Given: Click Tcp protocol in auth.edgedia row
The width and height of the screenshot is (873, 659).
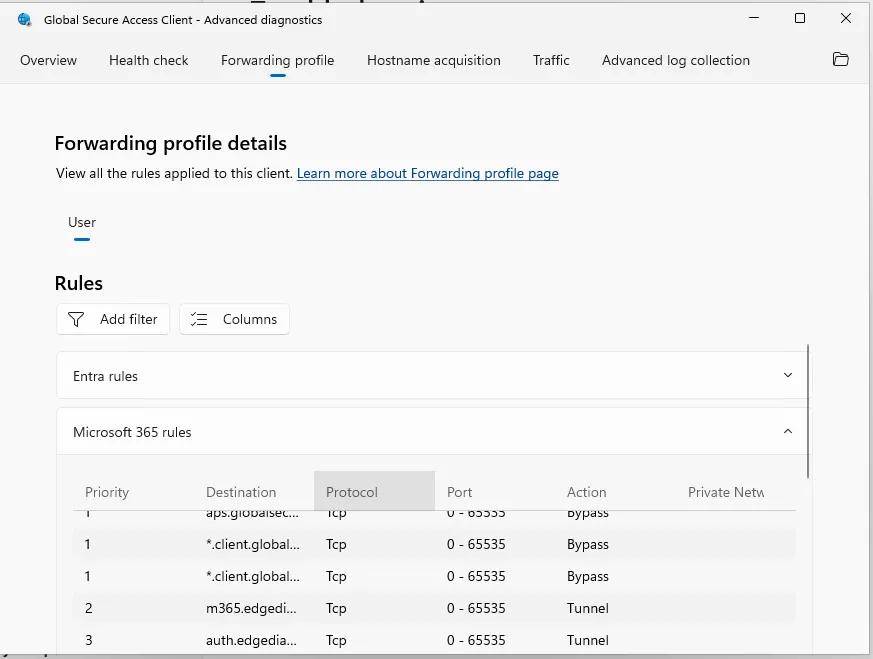Looking at the screenshot, I should [x=336, y=640].
